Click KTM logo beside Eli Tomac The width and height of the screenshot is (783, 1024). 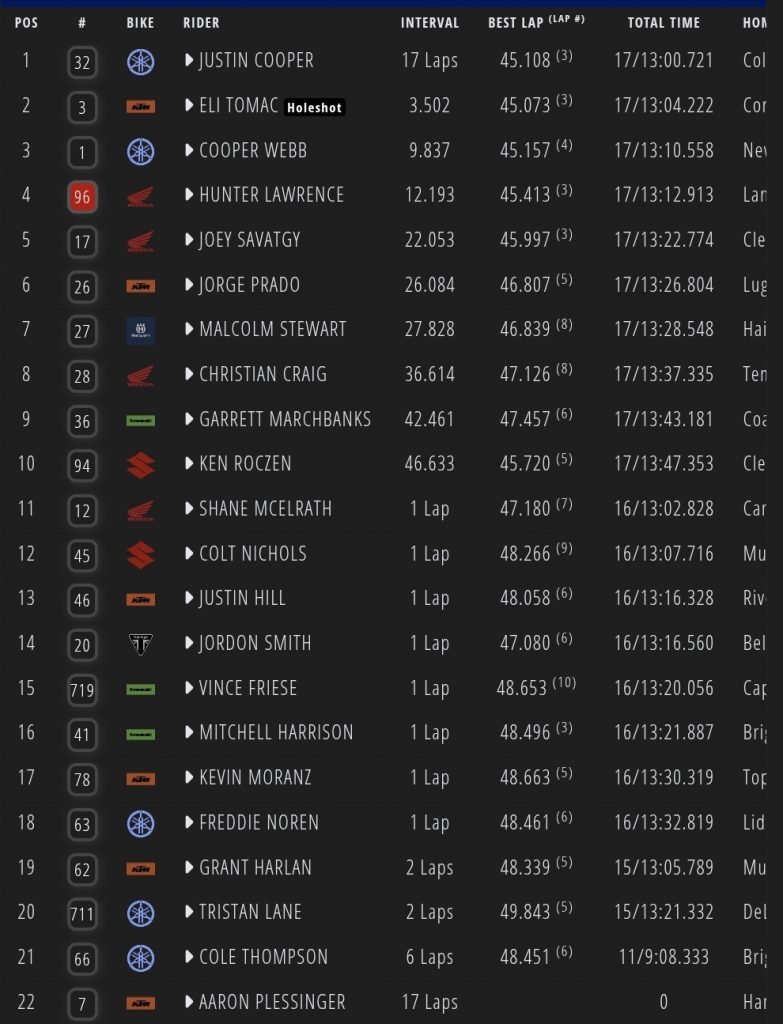(141, 107)
